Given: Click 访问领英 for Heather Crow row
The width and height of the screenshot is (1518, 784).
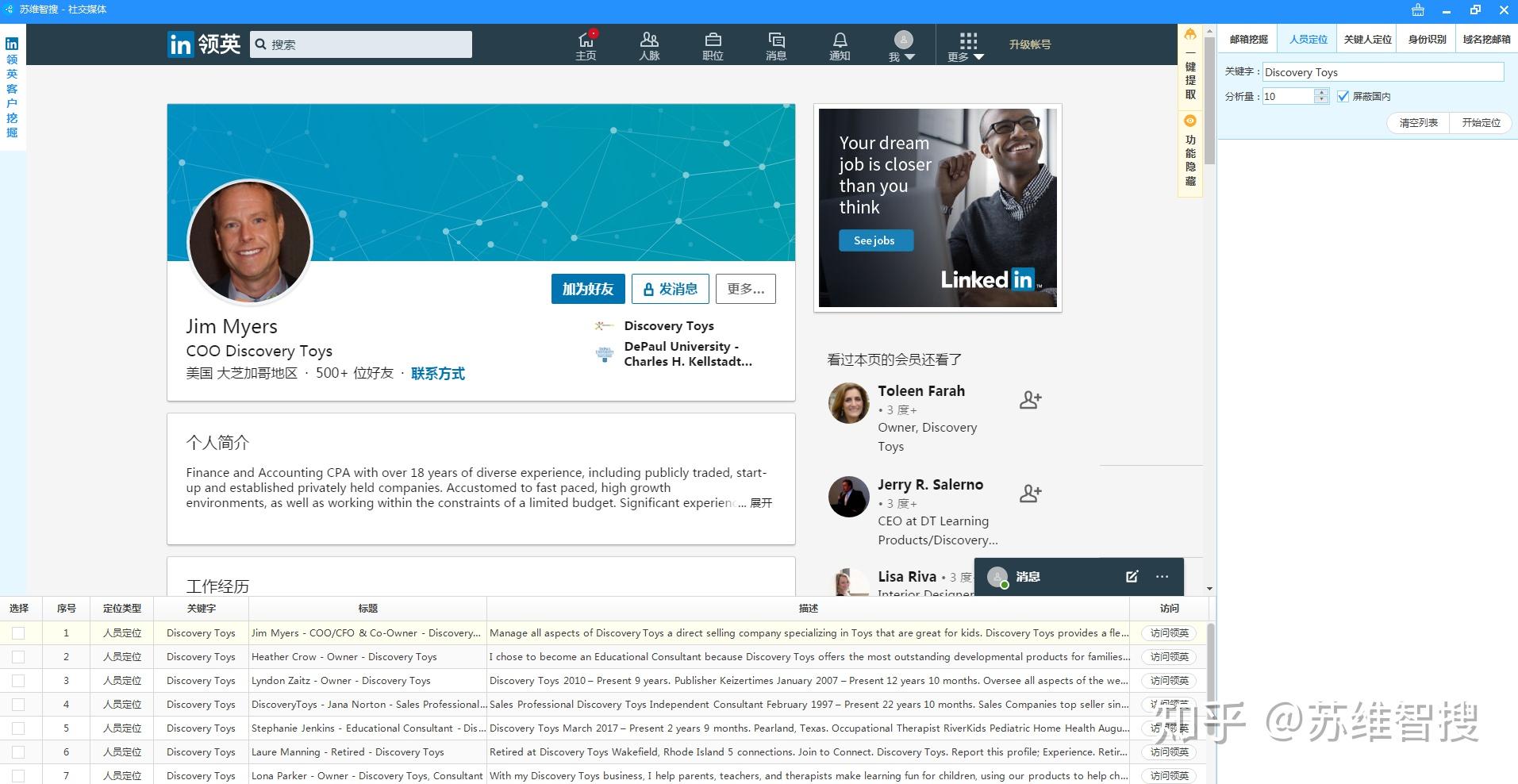Looking at the screenshot, I should [x=1169, y=657].
